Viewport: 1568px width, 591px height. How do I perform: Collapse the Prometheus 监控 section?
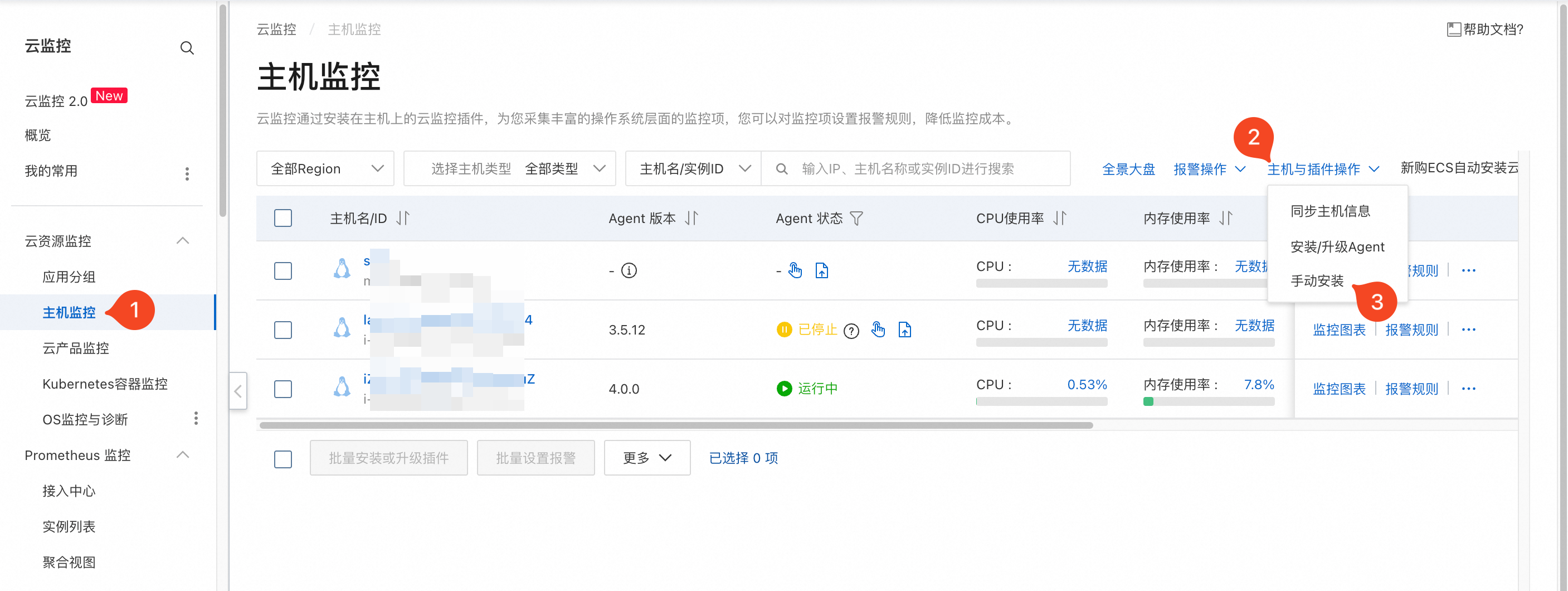pyautogui.click(x=182, y=454)
